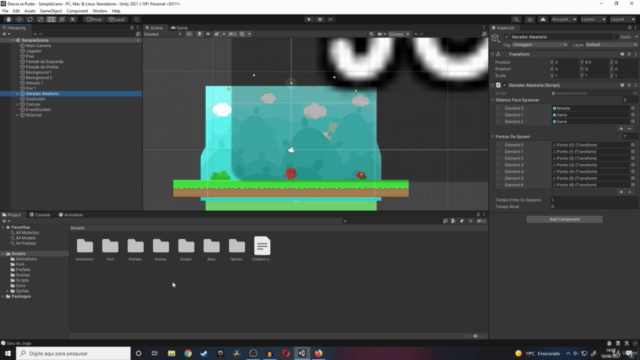The height and width of the screenshot is (360, 640).
Task: Open the Tag Untagged dropdown
Action: 540,45
